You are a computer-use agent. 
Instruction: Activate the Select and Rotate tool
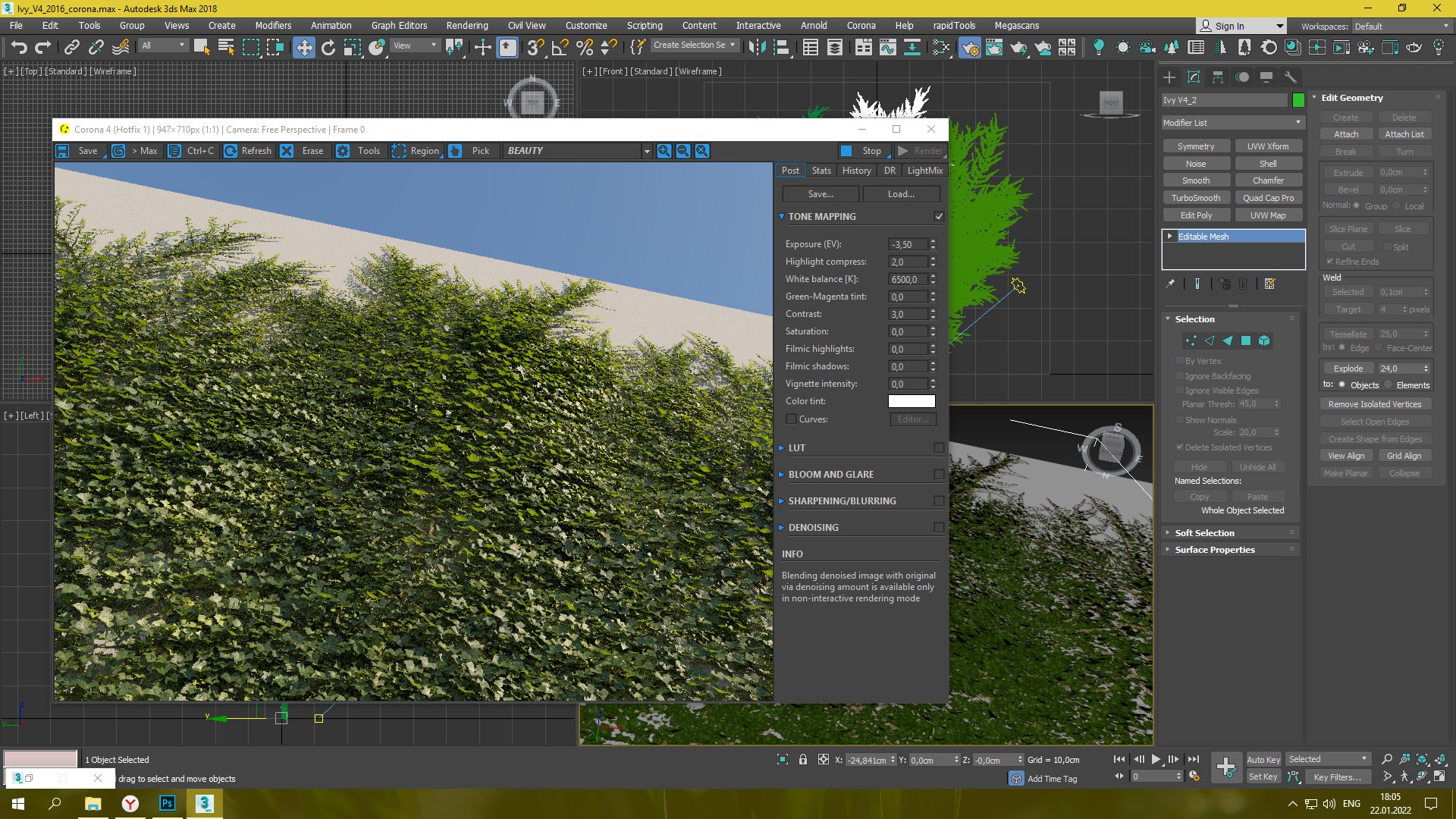click(x=328, y=48)
